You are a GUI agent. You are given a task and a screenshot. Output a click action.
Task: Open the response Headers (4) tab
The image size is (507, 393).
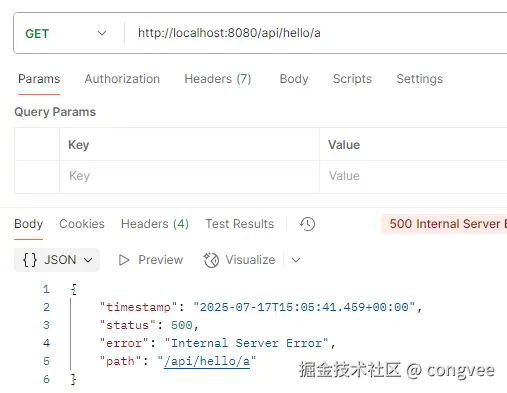(x=155, y=224)
